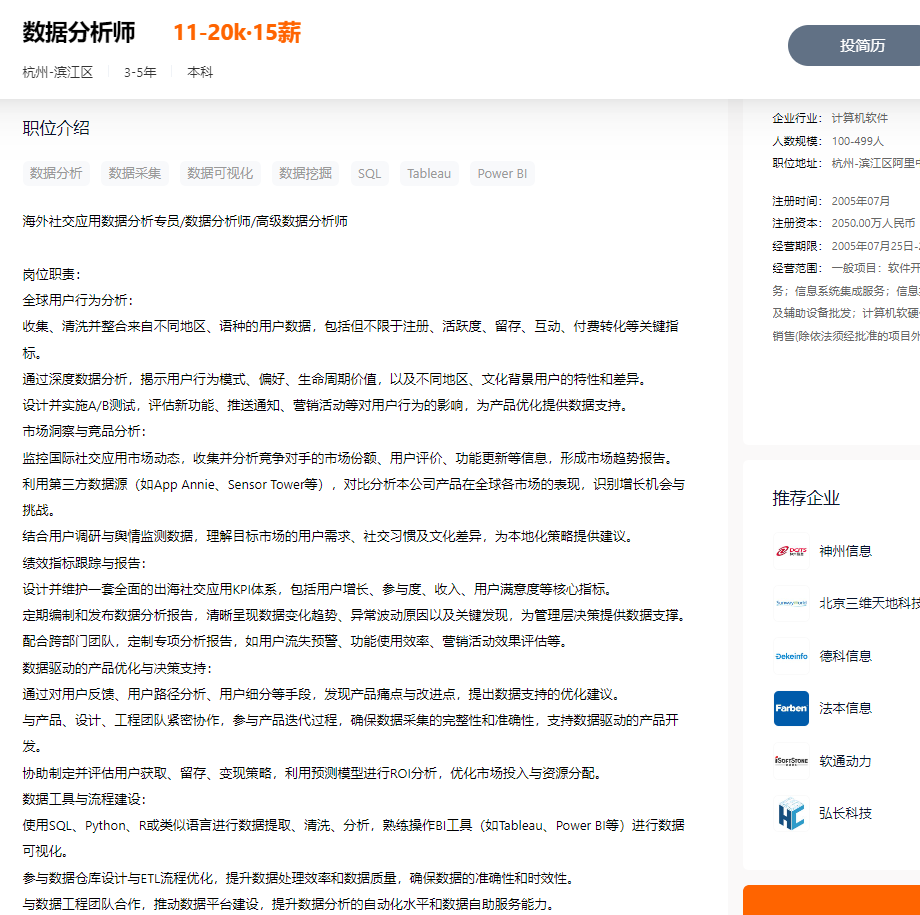Visit the 法本信息 company name link
Screen dimensions: 920x915
point(845,708)
